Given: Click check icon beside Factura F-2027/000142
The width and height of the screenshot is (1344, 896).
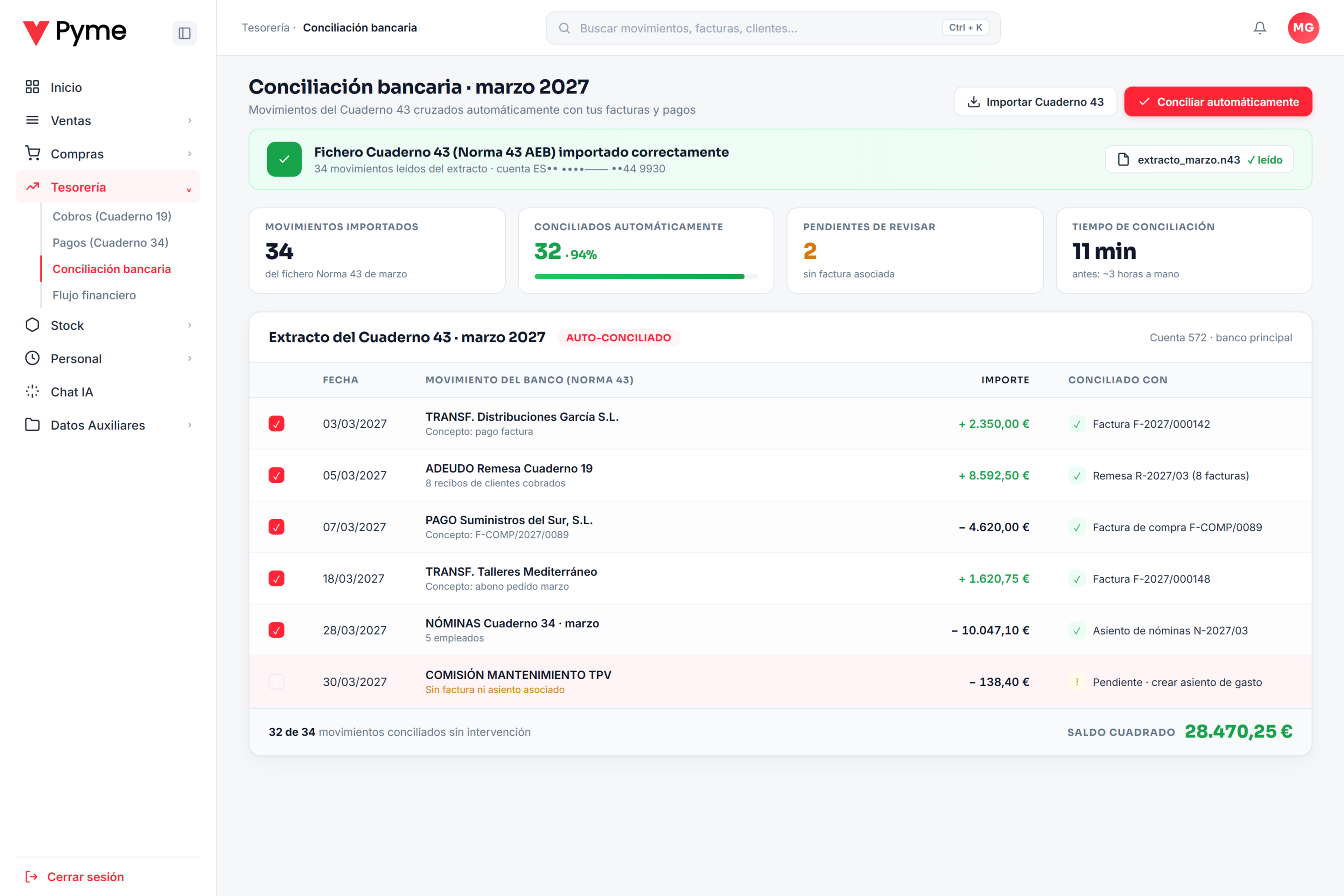Looking at the screenshot, I should (x=1077, y=424).
